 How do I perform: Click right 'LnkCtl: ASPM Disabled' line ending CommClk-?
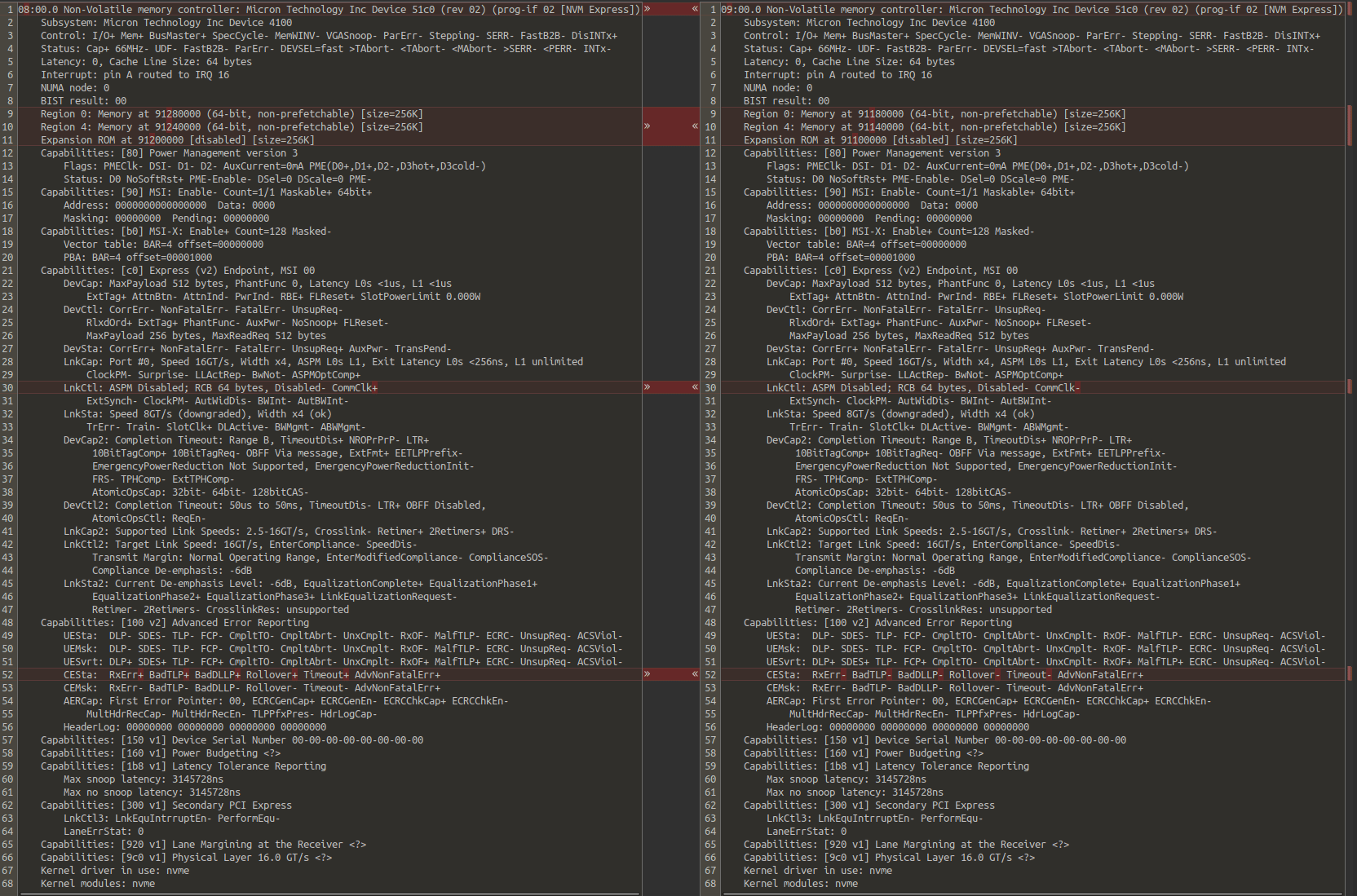(x=923, y=387)
